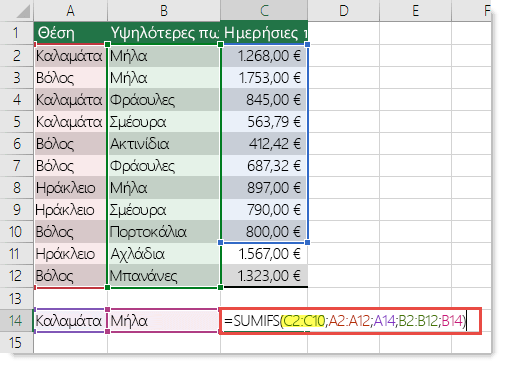This screenshot has width=506, height=368.
Task: Select row 2 header
Action: [x=17, y=56]
